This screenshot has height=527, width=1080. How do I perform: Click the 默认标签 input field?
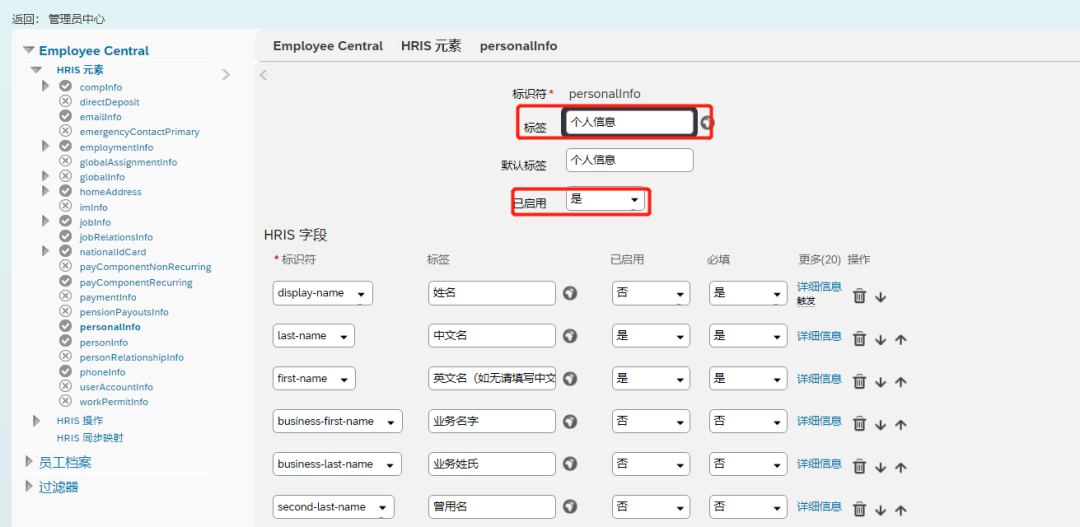pos(630,160)
